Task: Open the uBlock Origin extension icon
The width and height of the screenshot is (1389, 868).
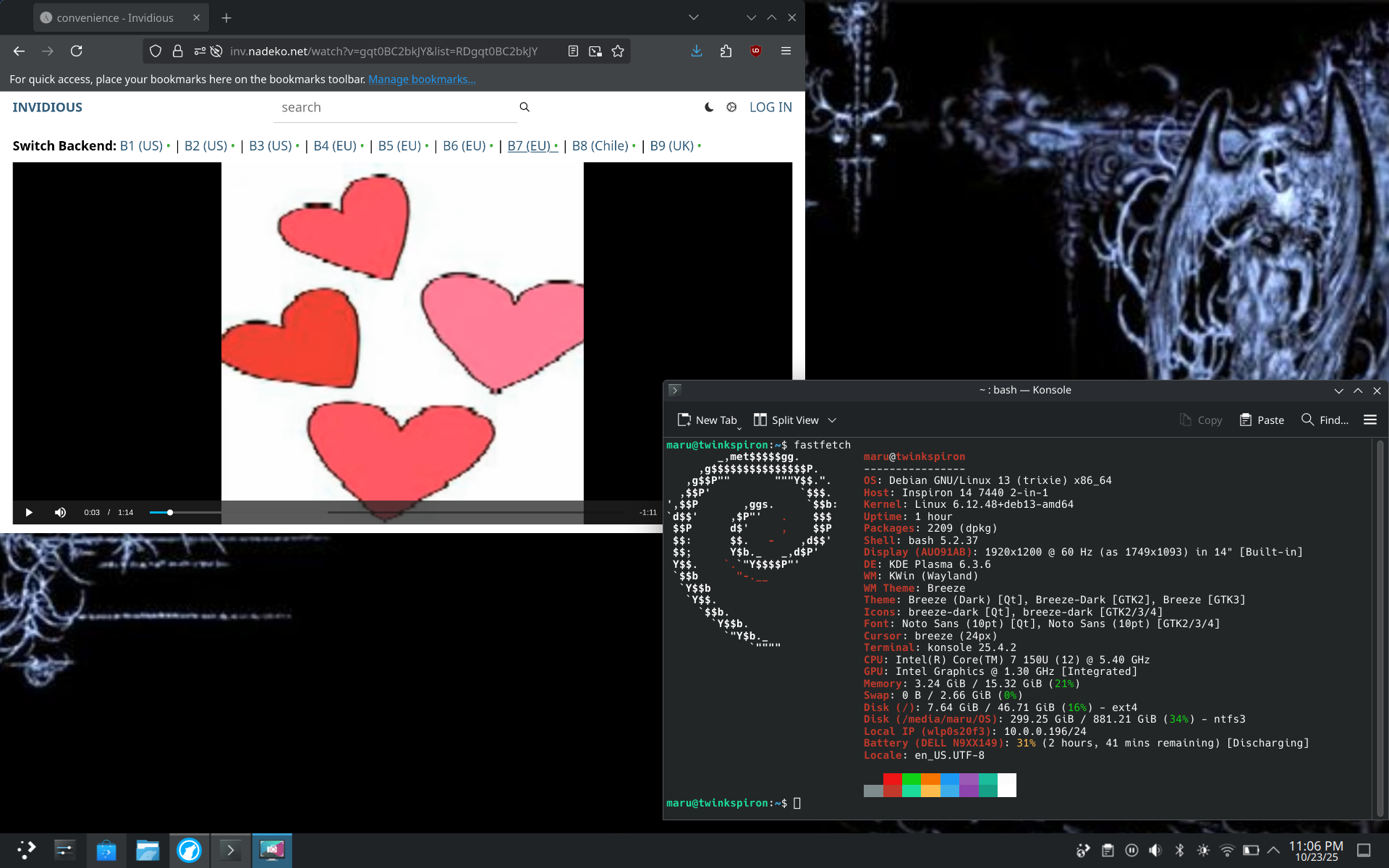Action: pos(756,51)
